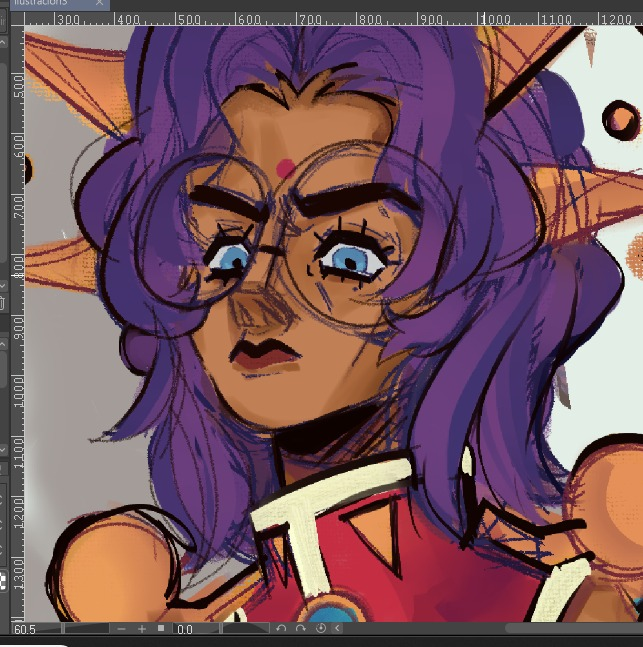The image size is (643, 647).
Task: Click the red bindi dot on the canvas
Action: point(285,169)
